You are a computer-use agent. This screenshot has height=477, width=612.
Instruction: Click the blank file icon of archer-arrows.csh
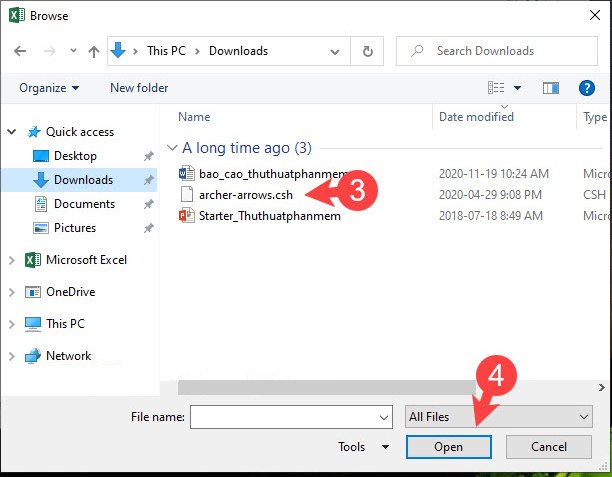tap(187, 194)
